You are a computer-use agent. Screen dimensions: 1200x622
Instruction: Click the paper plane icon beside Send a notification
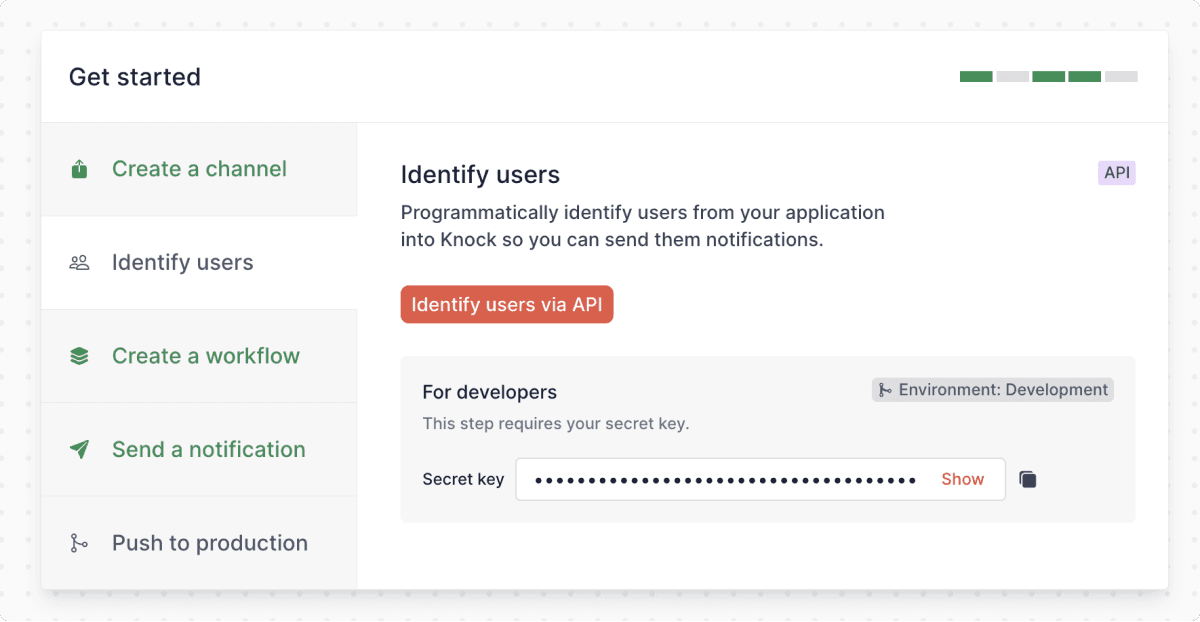79,449
